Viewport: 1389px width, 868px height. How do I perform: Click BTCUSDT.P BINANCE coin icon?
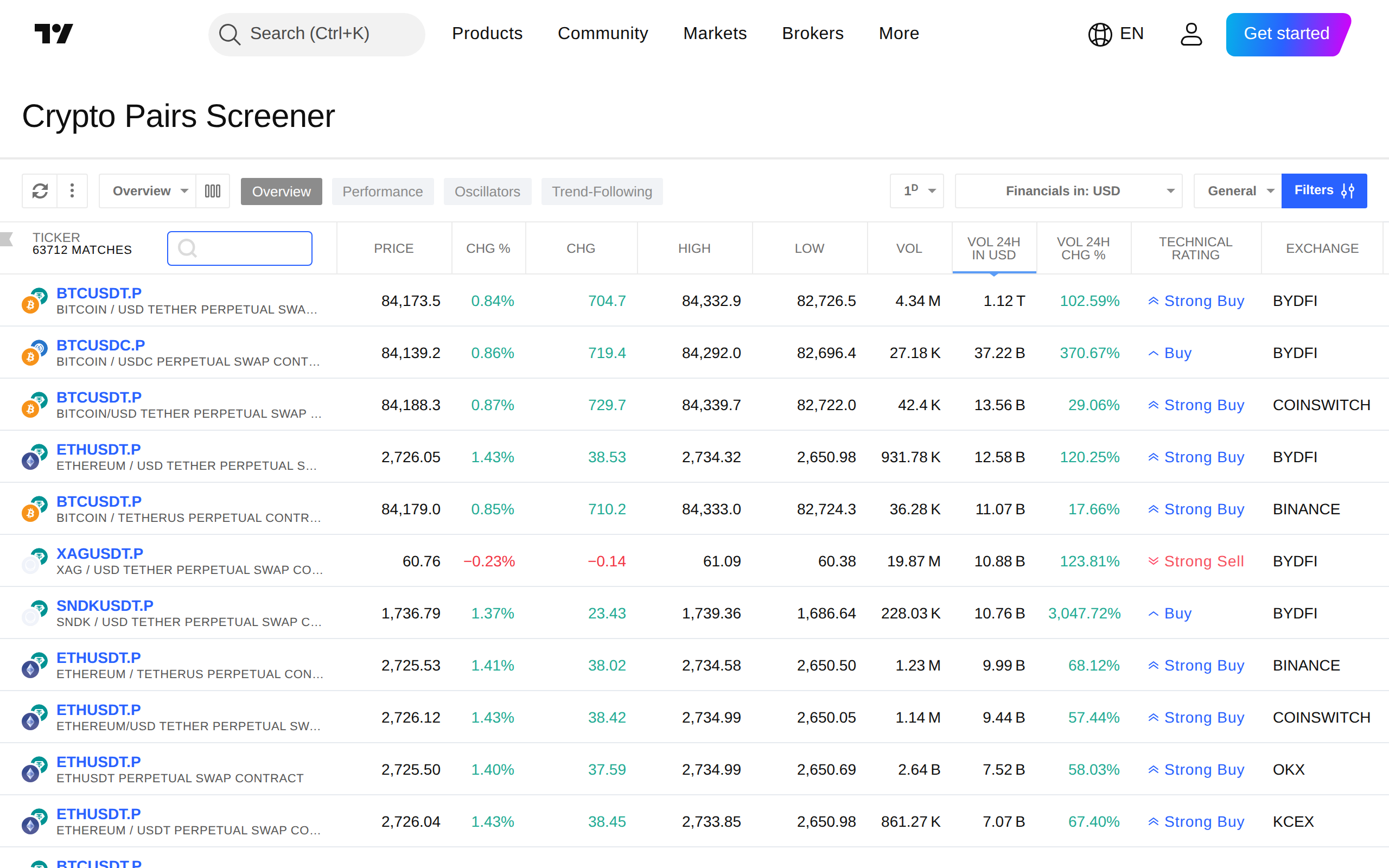pos(34,509)
